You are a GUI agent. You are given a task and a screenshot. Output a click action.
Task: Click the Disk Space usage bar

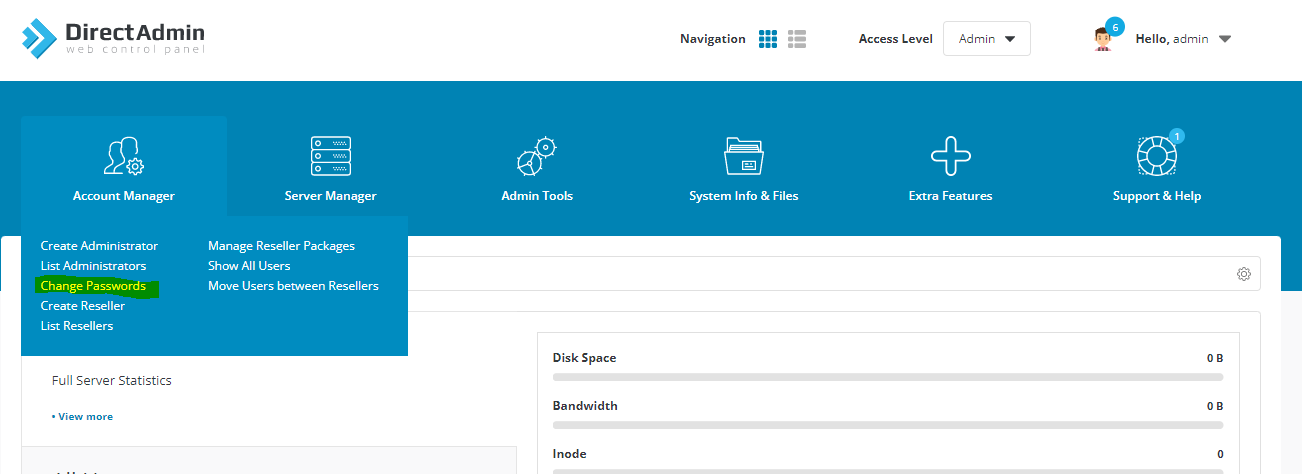click(x=887, y=377)
